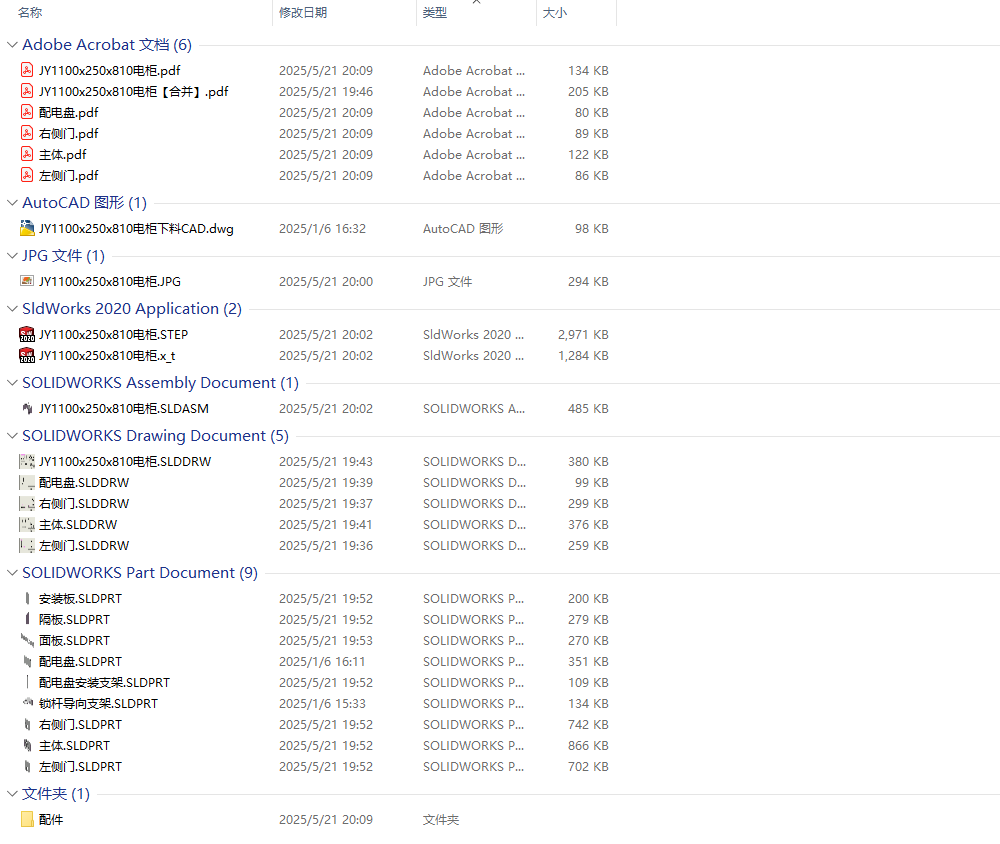Select the 配件 folder name
Screen dimensions: 1000x844
(51, 819)
